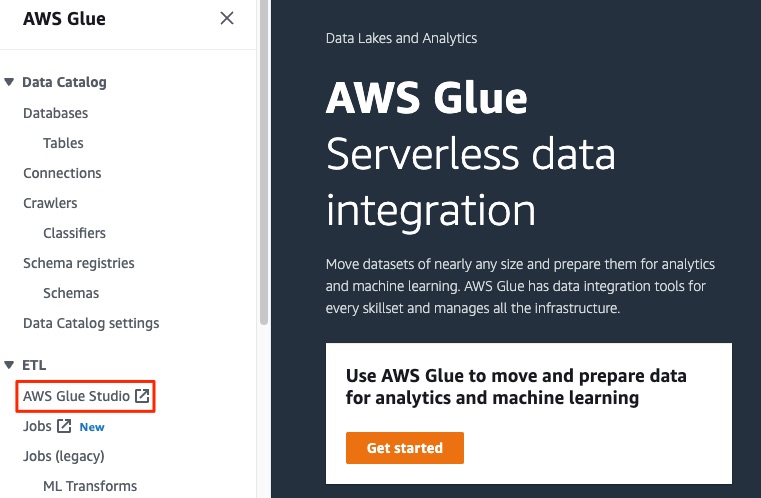Viewport: 761px width, 498px height.
Task: Collapse the ETL section triangle
Action: [9, 365]
